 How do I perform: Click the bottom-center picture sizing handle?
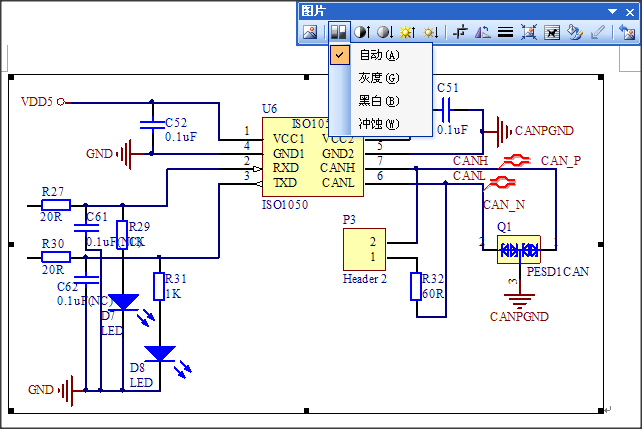pos(306,411)
